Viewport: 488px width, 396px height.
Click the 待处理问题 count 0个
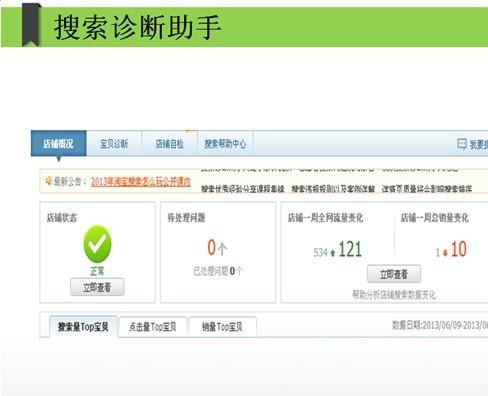(217, 248)
